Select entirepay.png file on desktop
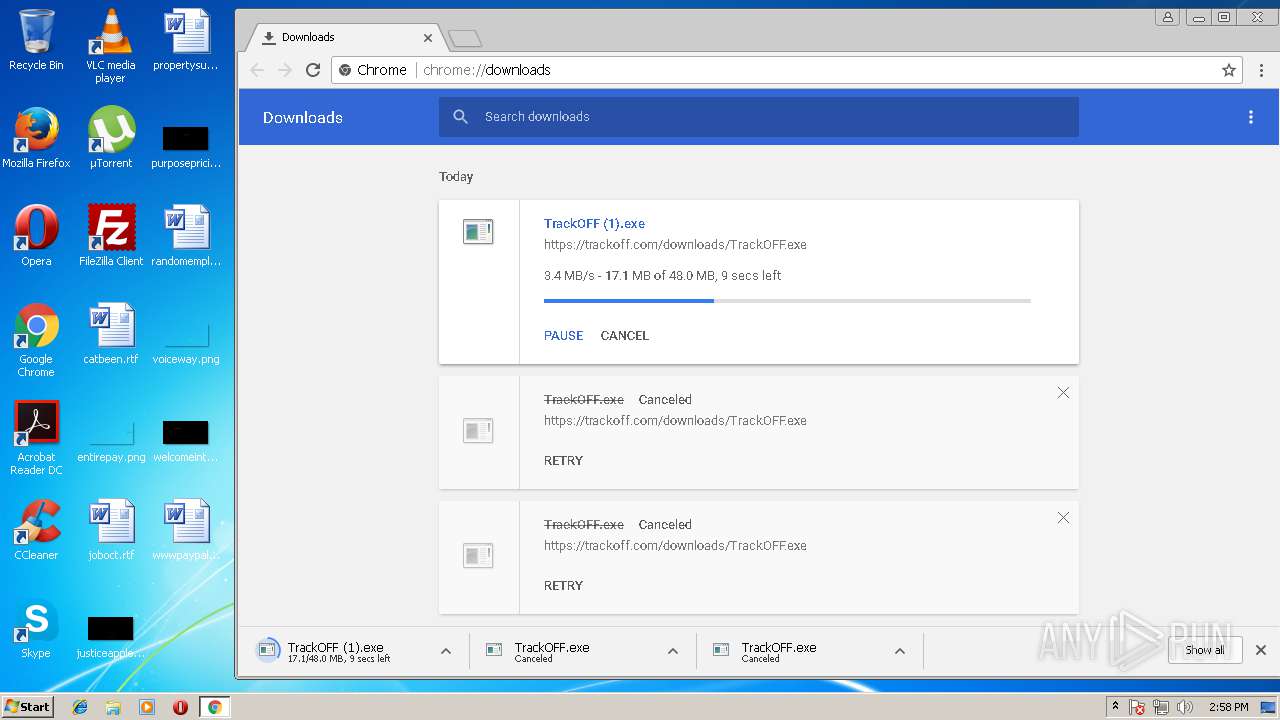 tap(110, 440)
